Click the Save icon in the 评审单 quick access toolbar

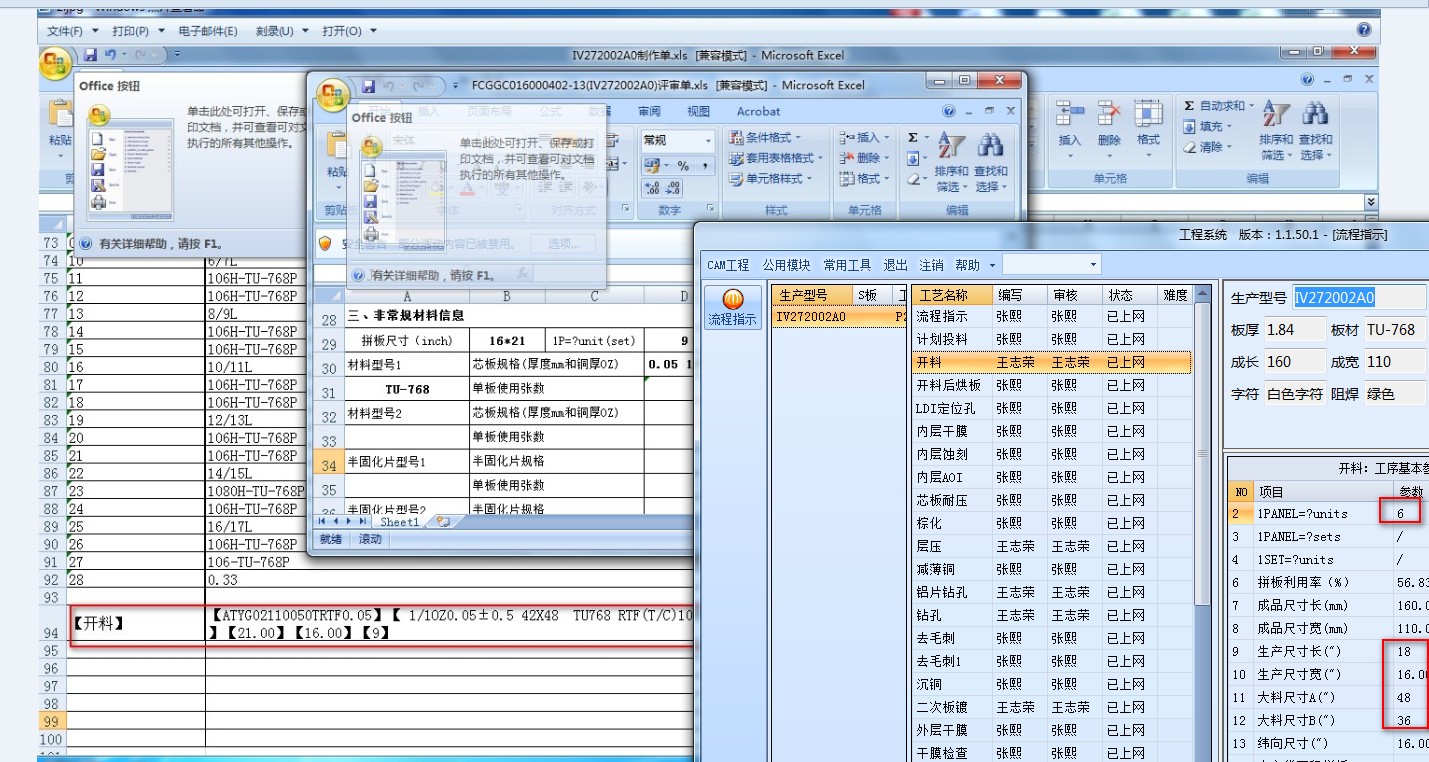(x=368, y=86)
